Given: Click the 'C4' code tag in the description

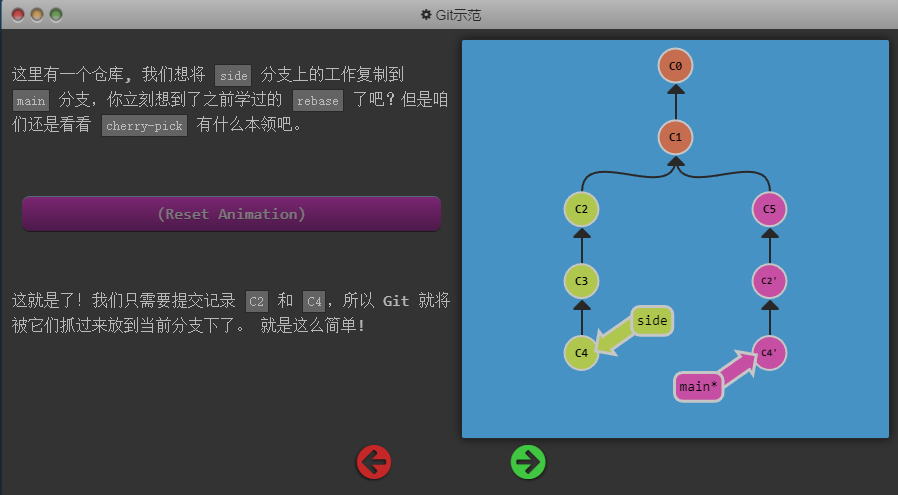Looking at the screenshot, I should point(314,301).
